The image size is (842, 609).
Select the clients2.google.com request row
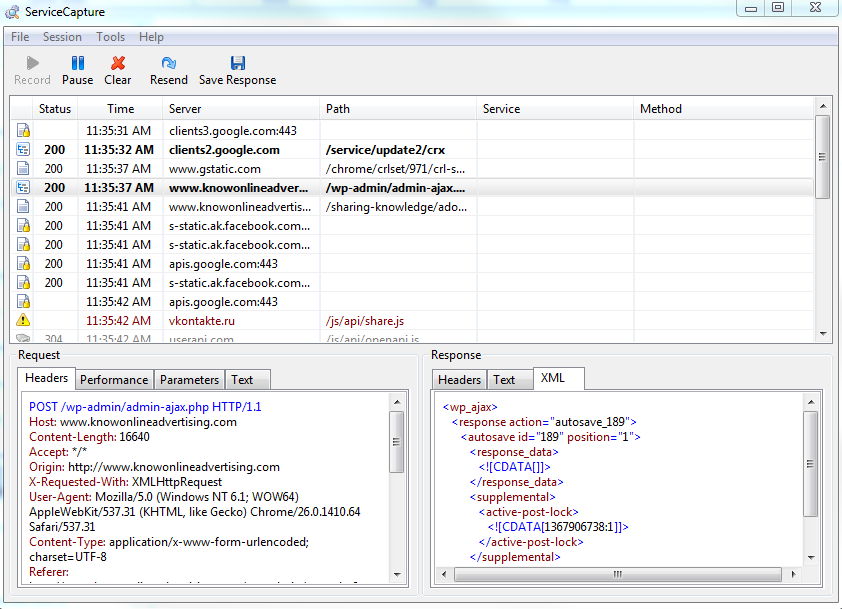[x=224, y=150]
